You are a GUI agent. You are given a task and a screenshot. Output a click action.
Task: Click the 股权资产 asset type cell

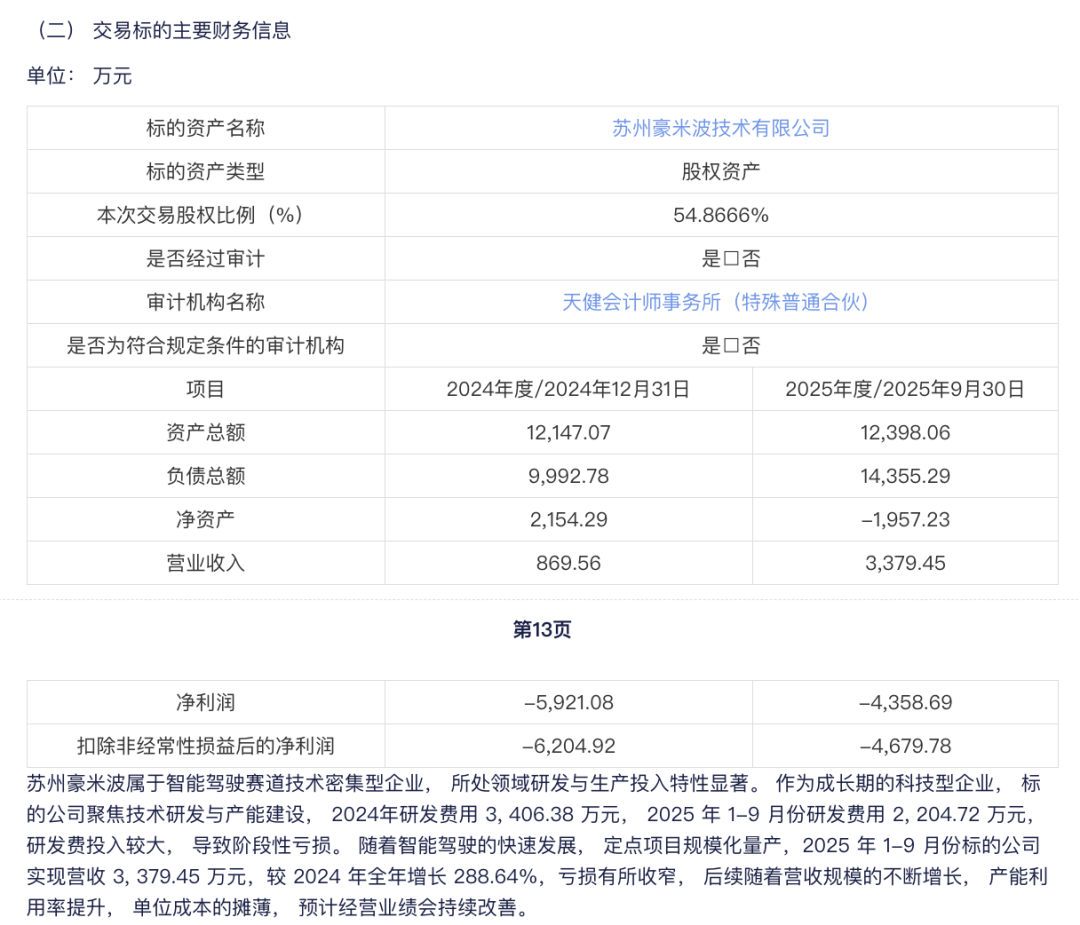(x=720, y=171)
